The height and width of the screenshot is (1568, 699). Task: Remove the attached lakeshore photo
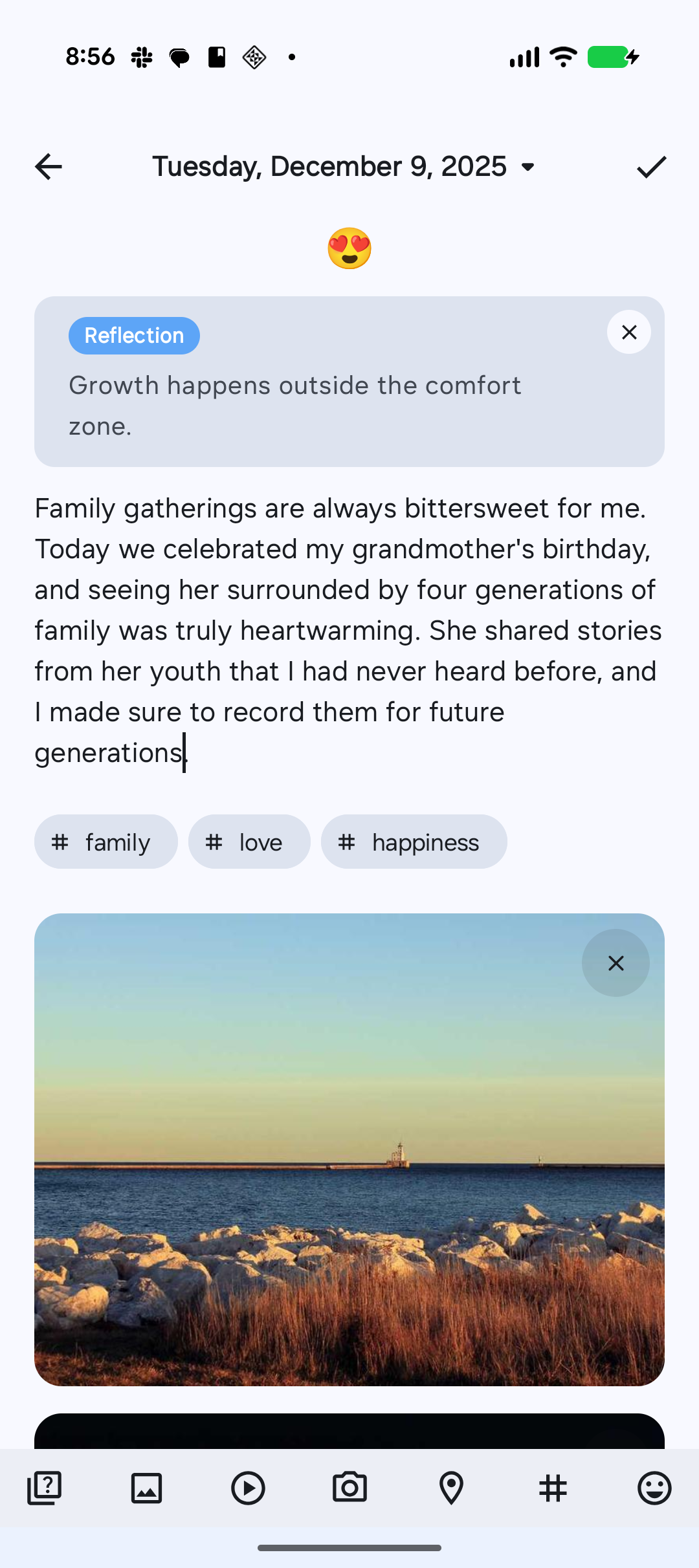(616, 963)
